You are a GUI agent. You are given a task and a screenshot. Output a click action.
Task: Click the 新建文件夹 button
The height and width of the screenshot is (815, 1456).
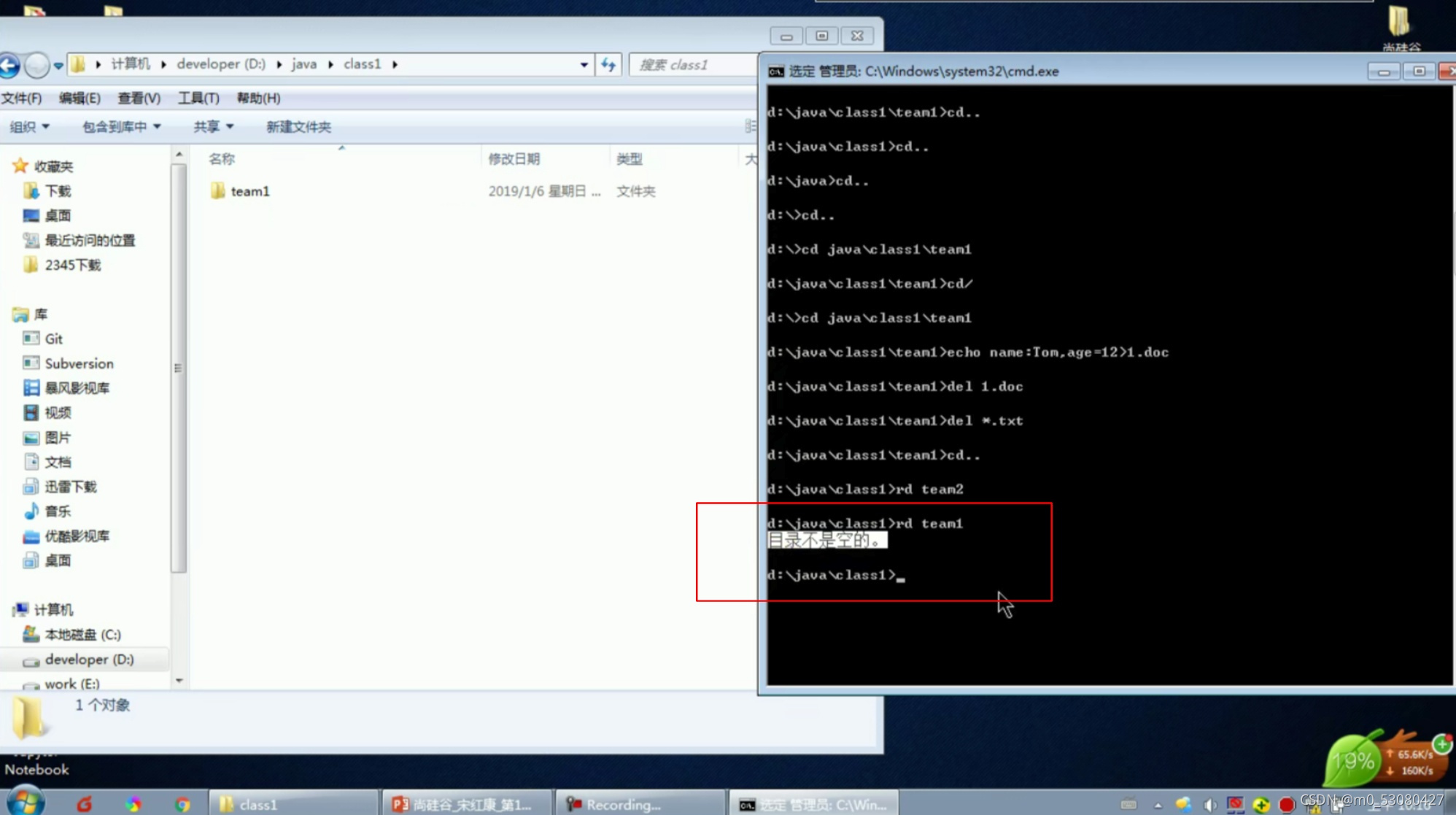point(298,127)
